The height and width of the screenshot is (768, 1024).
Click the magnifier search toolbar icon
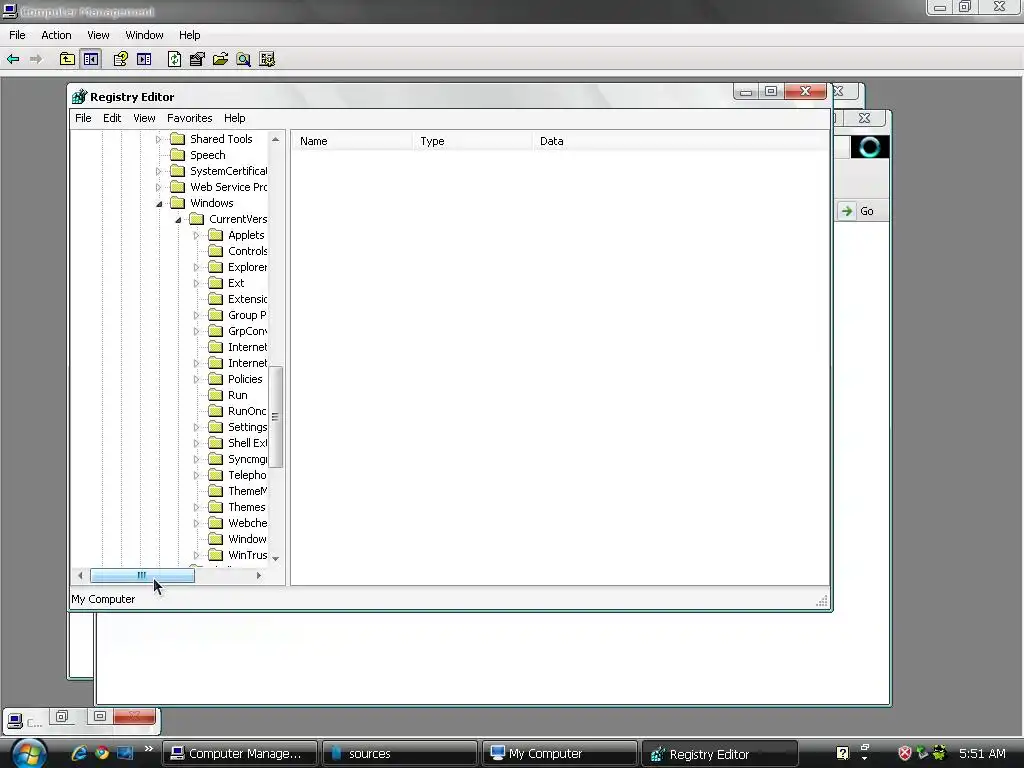coord(244,59)
